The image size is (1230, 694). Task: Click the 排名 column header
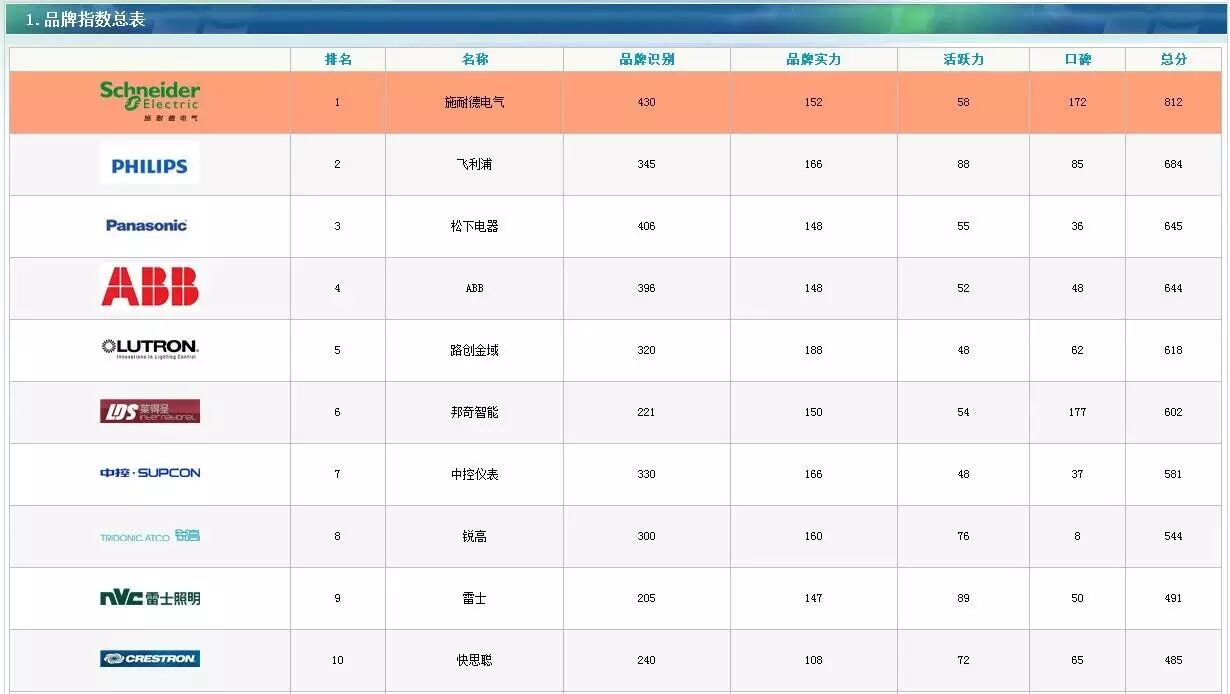(336, 58)
